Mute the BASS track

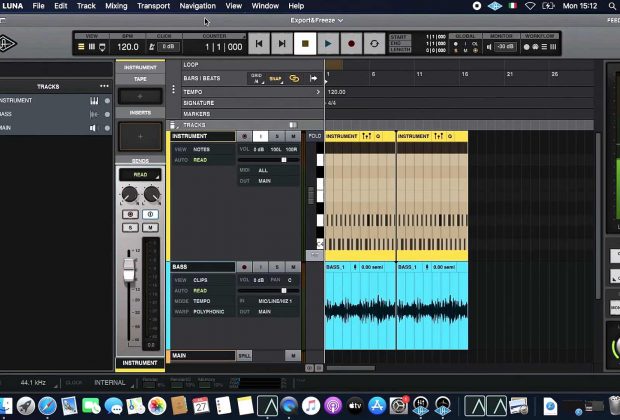(293, 267)
